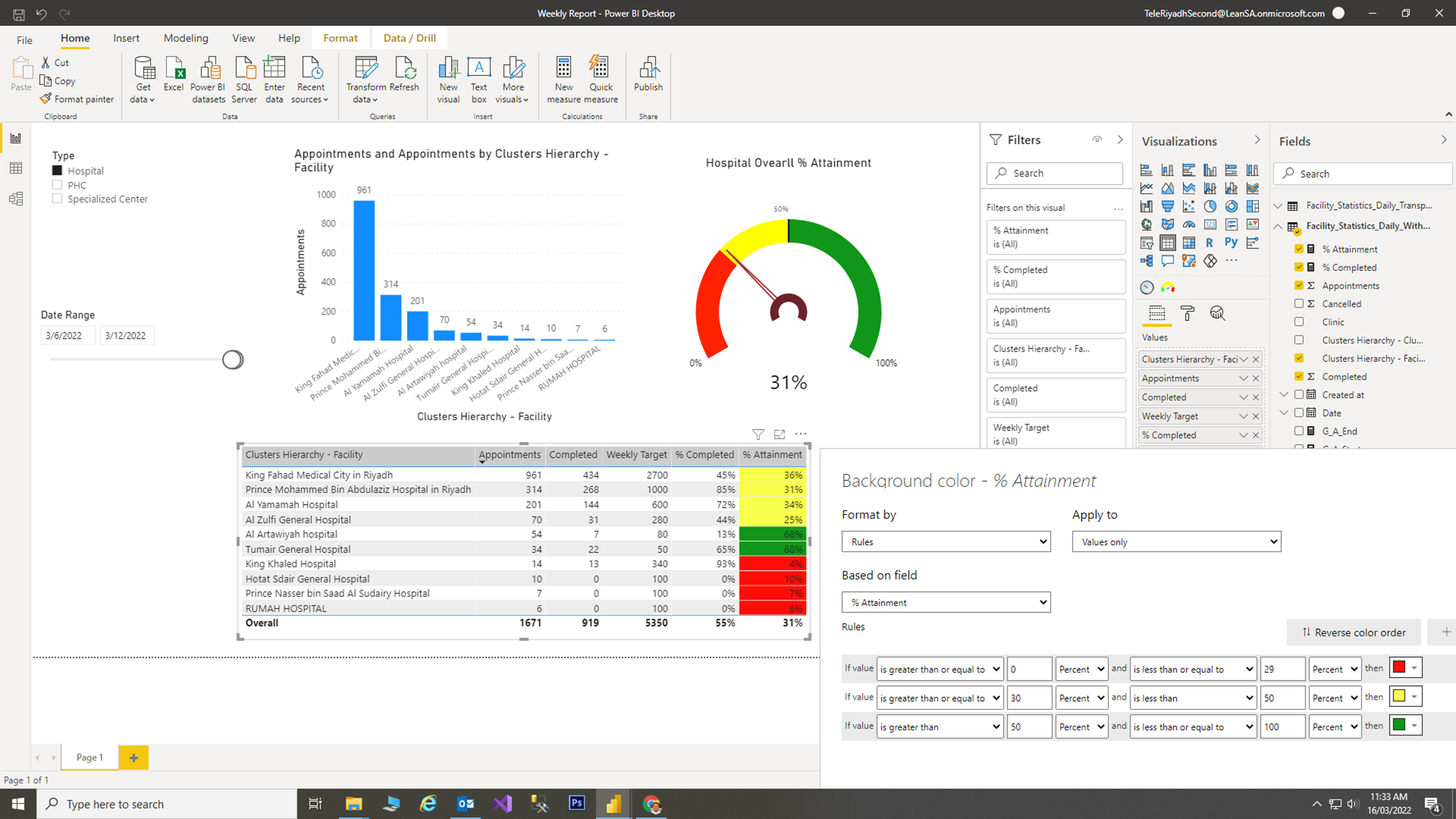1456x819 pixels.
Task: Switch to Model view in left sidebar
Action: click(x=16, y=199)
